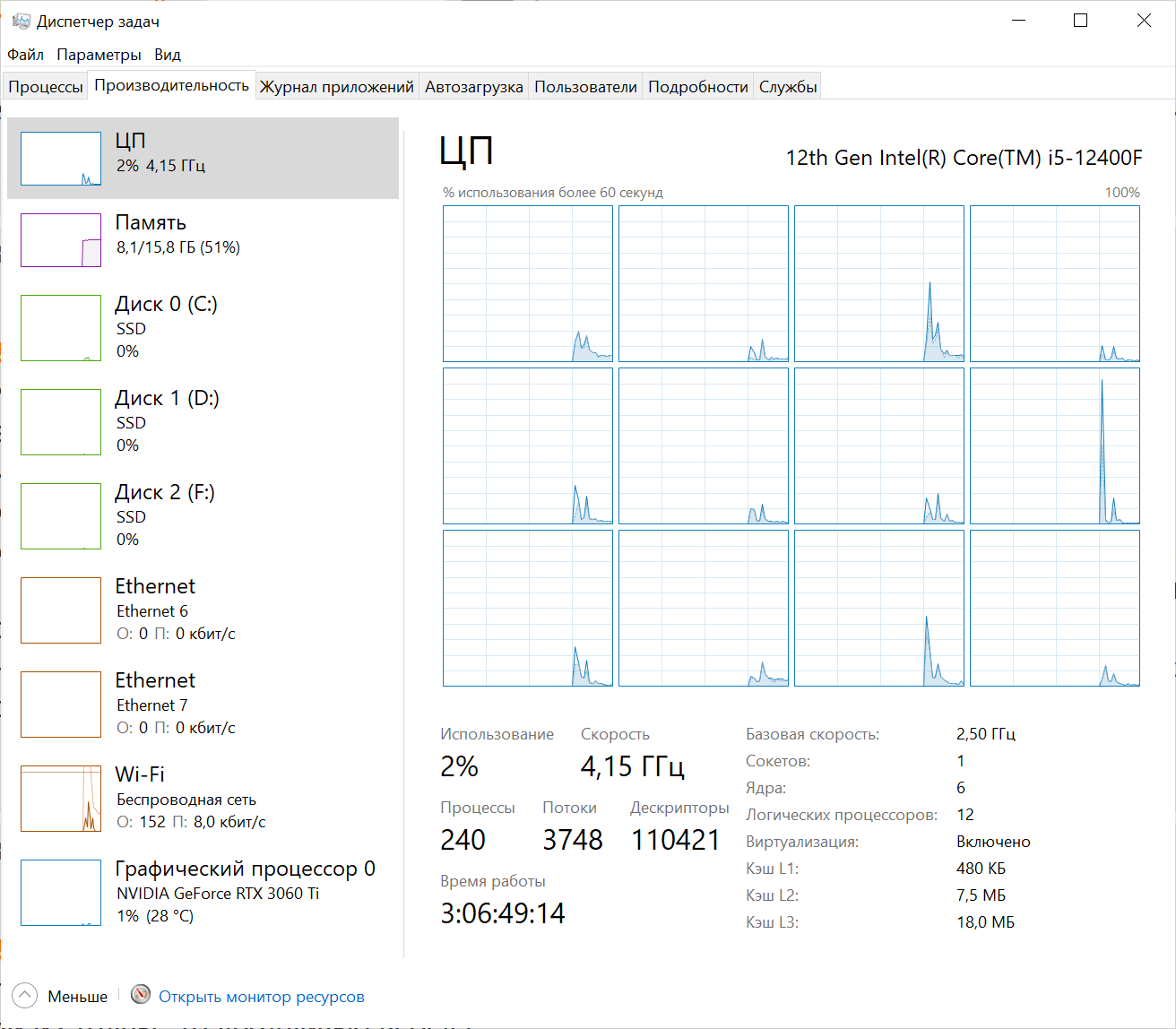The width and height of the screenshot is (1176, 1029).
Task: Click the Task Manager icon in title bar
Action: click(22, 21)
